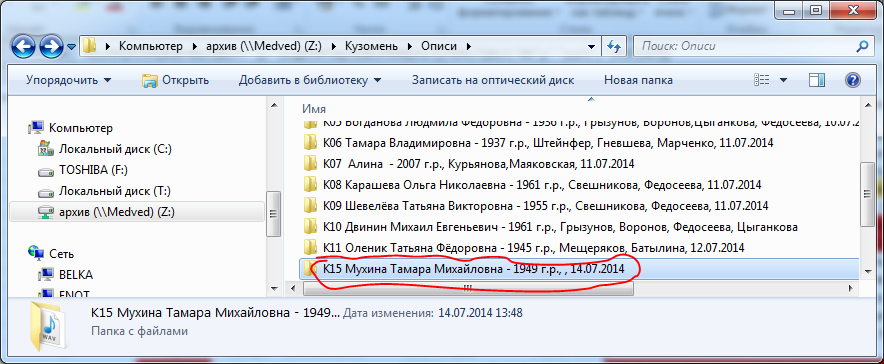Screen dimensions: 884x364
Task: Click the Компьютер icon in sidebar
Action: [x=36, y=128]
